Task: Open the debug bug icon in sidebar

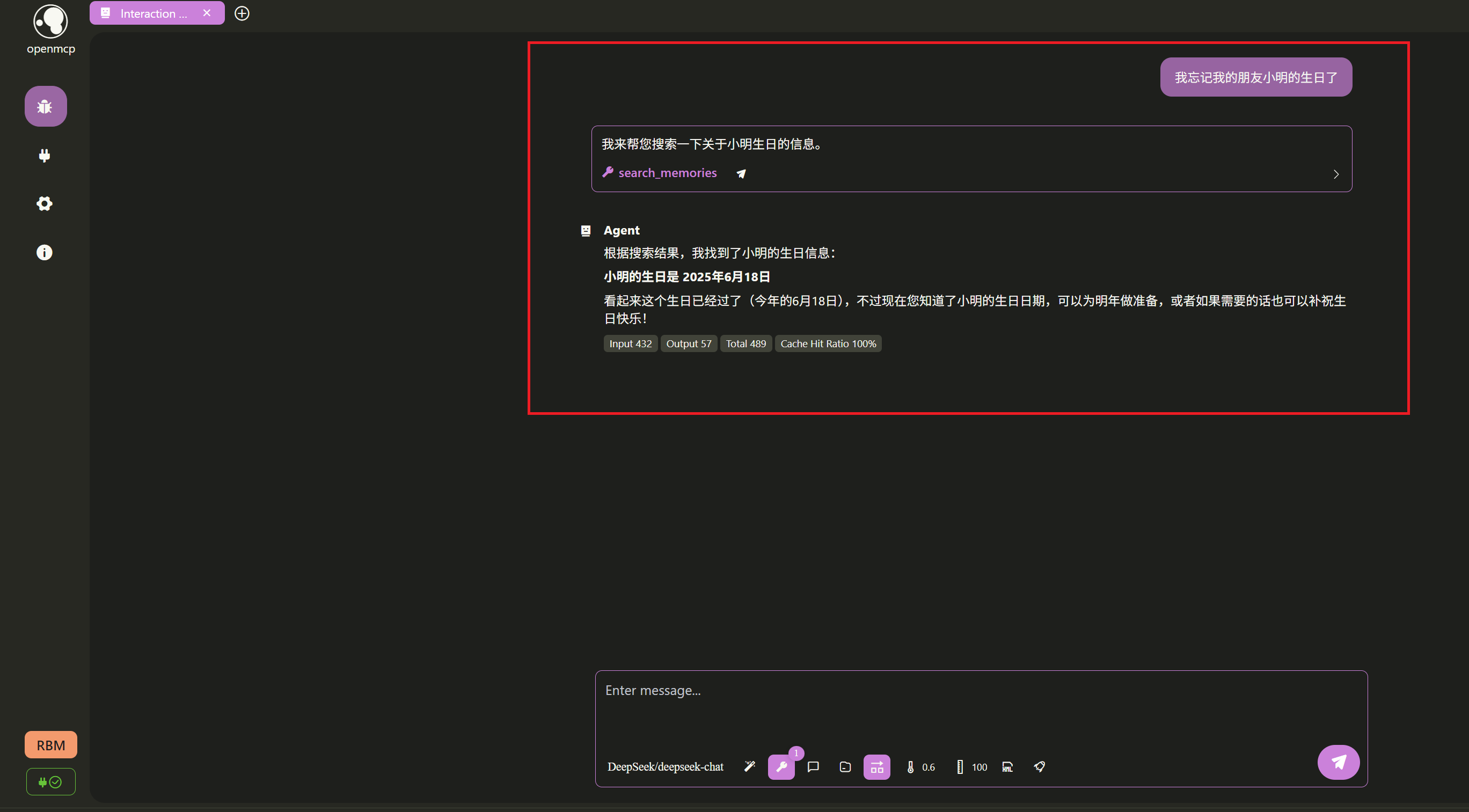Action: coord(45,107)
